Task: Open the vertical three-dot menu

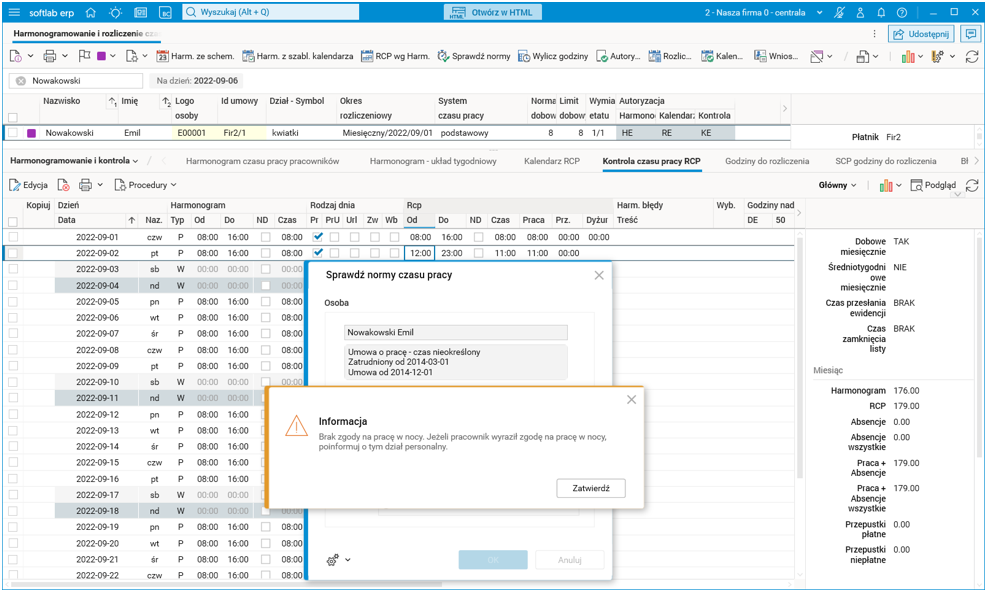Action: (x=874, y=34)
